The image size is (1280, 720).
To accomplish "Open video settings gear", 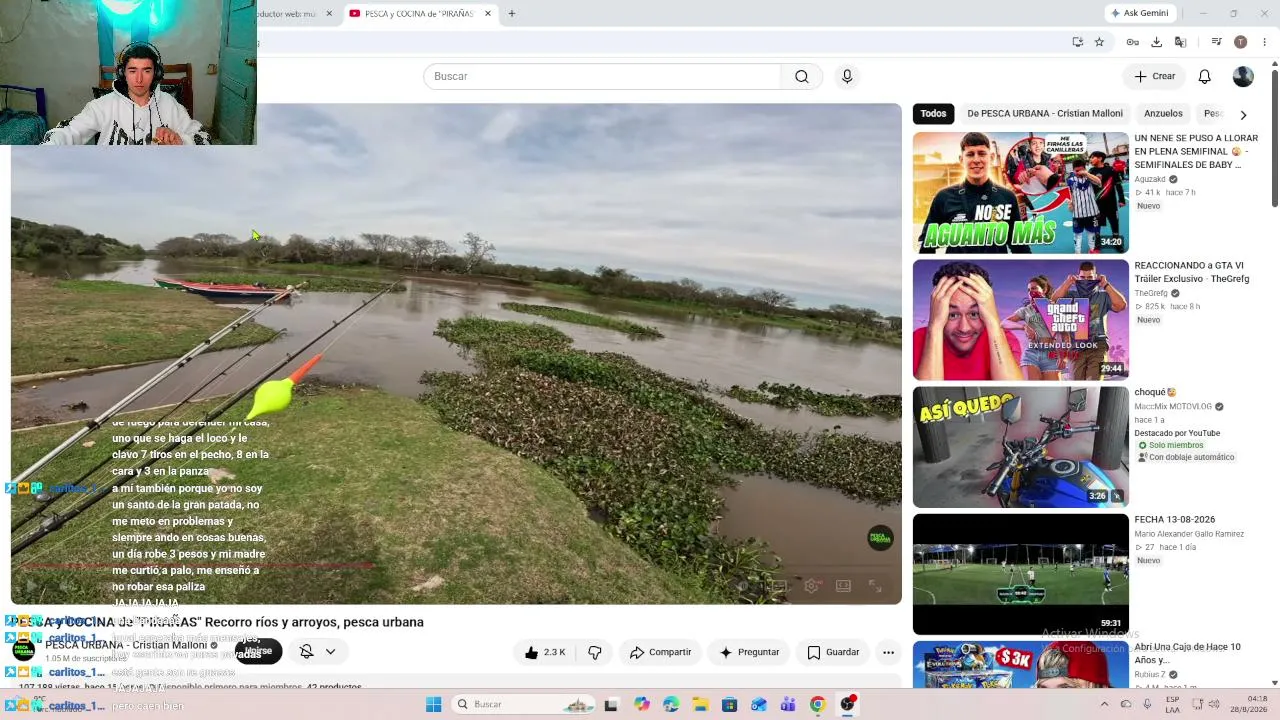I will tap(811, 586).
